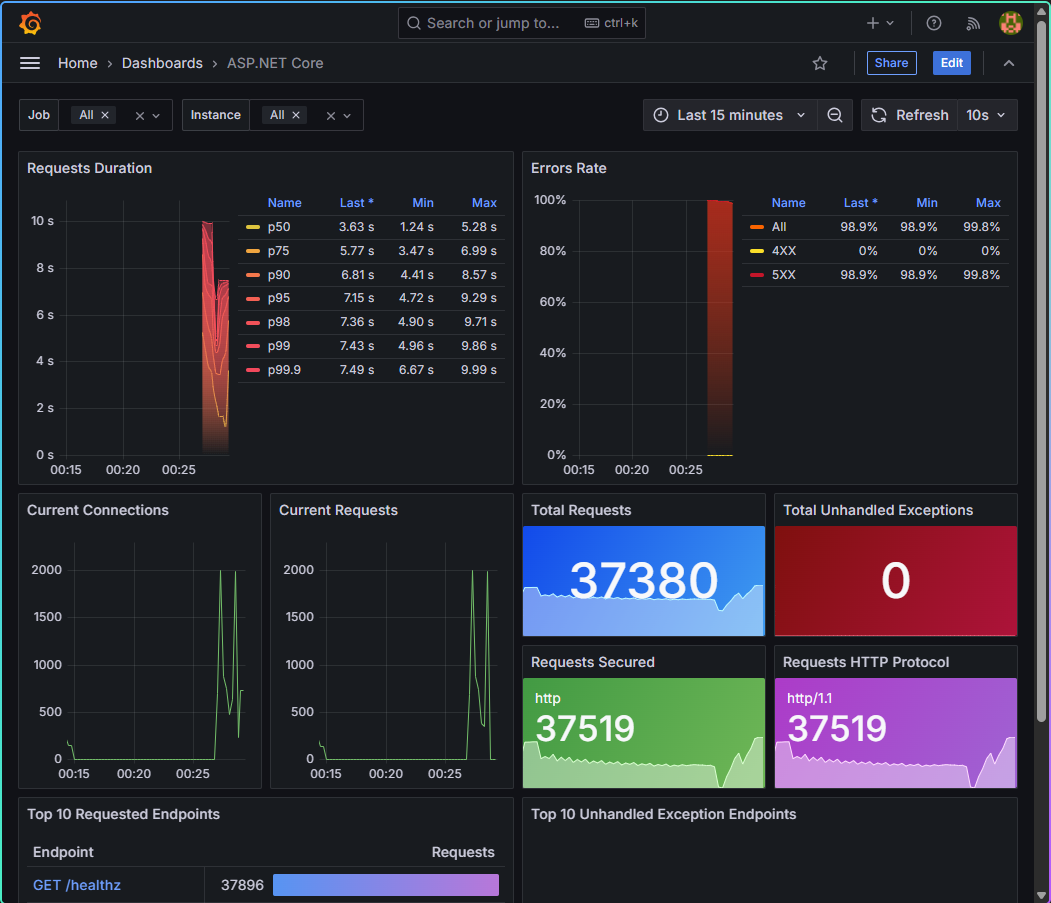Open the GET /healthz endpoint link

coord(77,885)
